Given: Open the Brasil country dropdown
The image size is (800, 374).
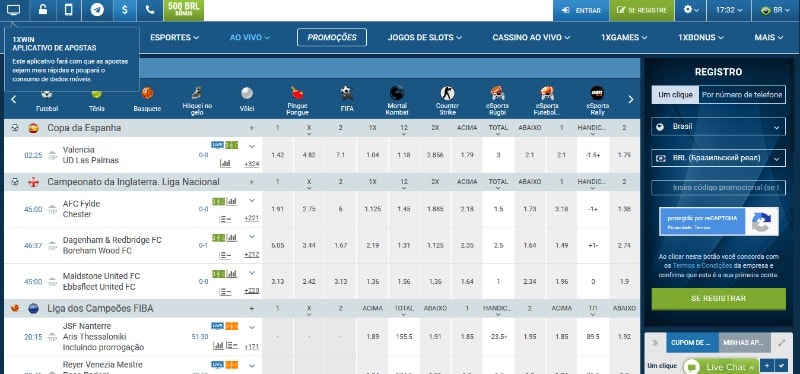Looking at the screenshot, I should [718, 127].
